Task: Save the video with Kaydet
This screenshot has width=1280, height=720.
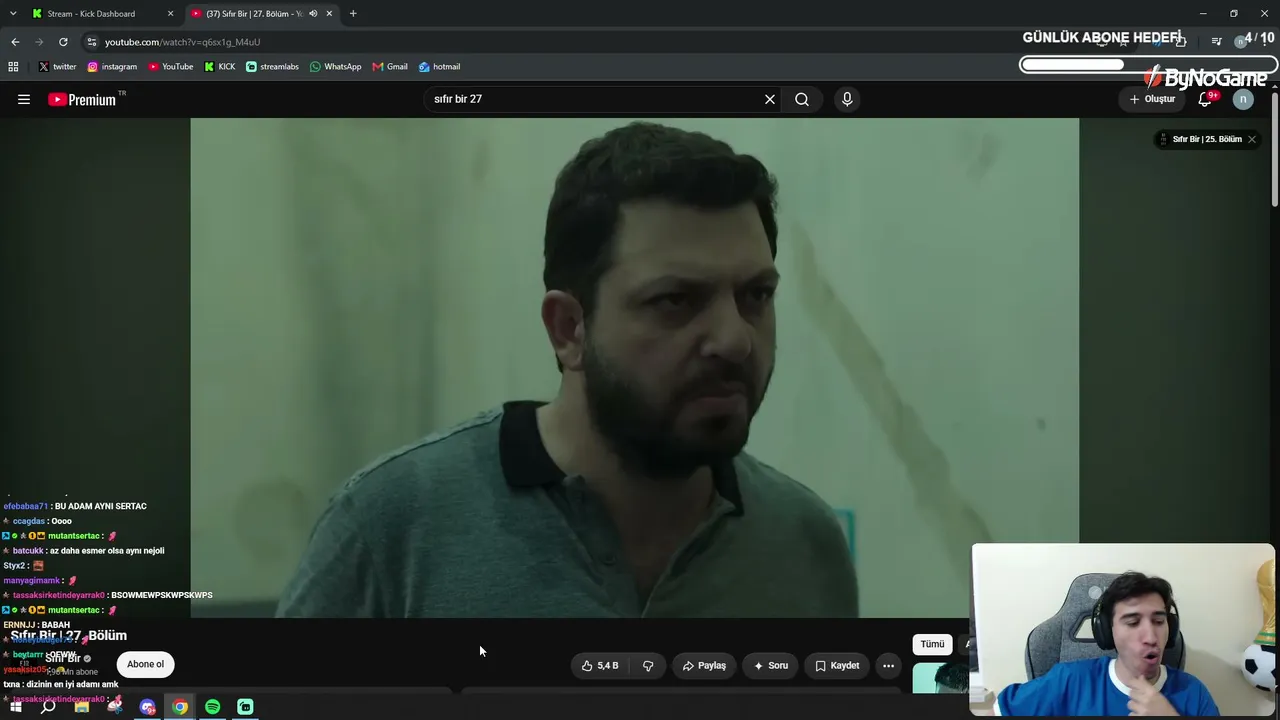Action: [x=837, y=665]
